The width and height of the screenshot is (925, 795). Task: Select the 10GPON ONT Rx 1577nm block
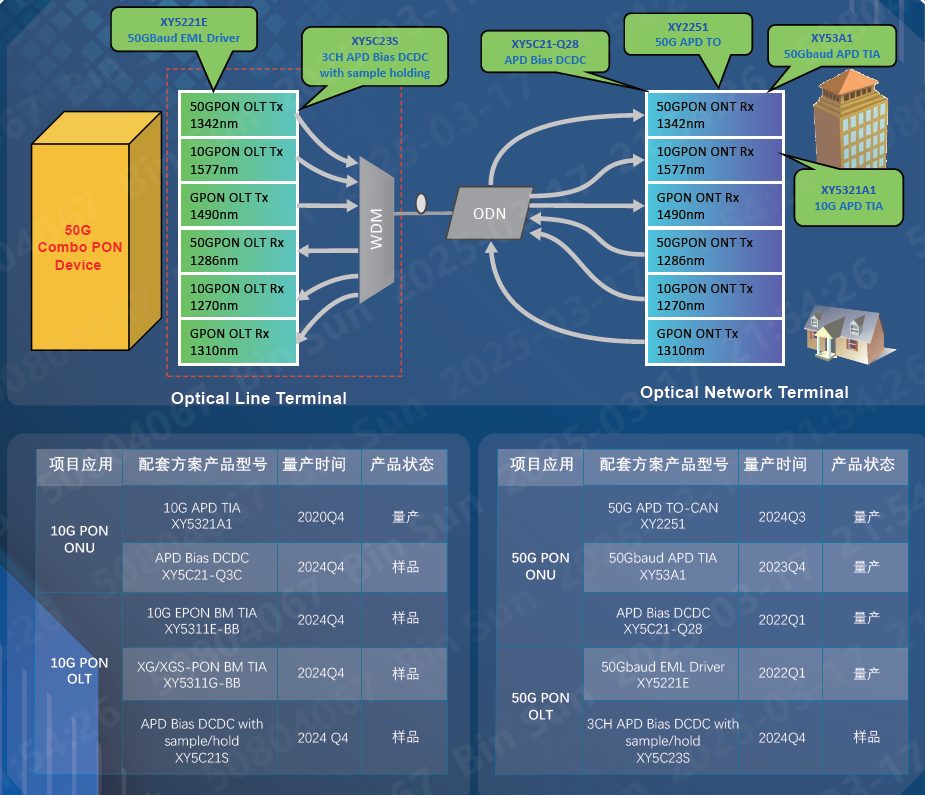point(714,160)
